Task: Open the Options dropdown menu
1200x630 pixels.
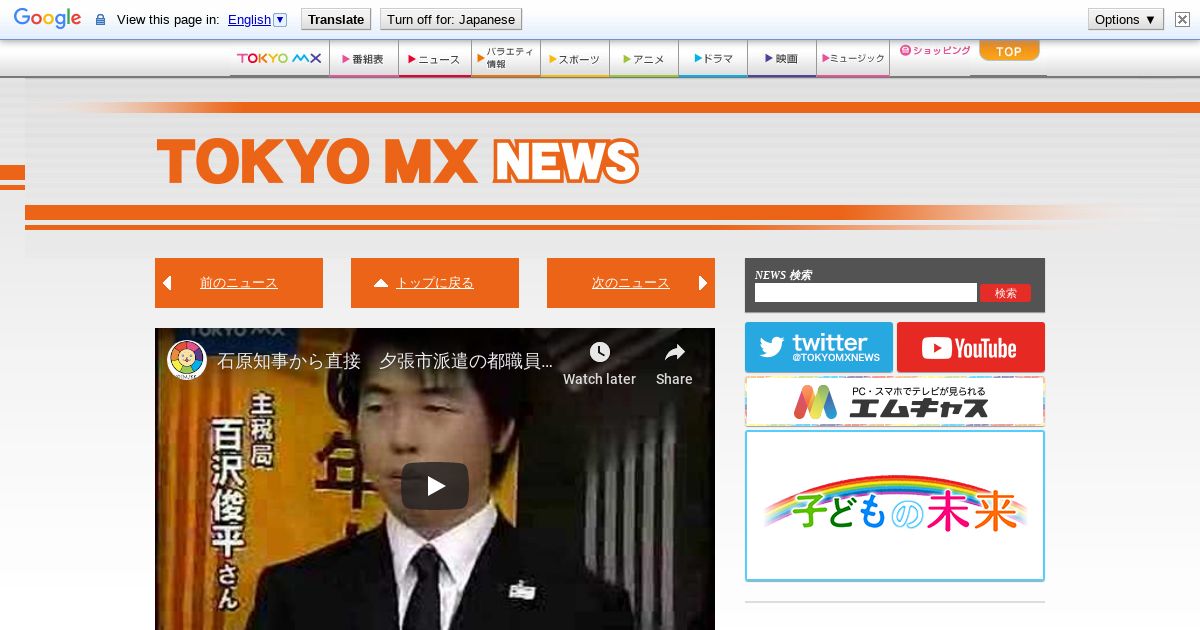Action: 1125,19
